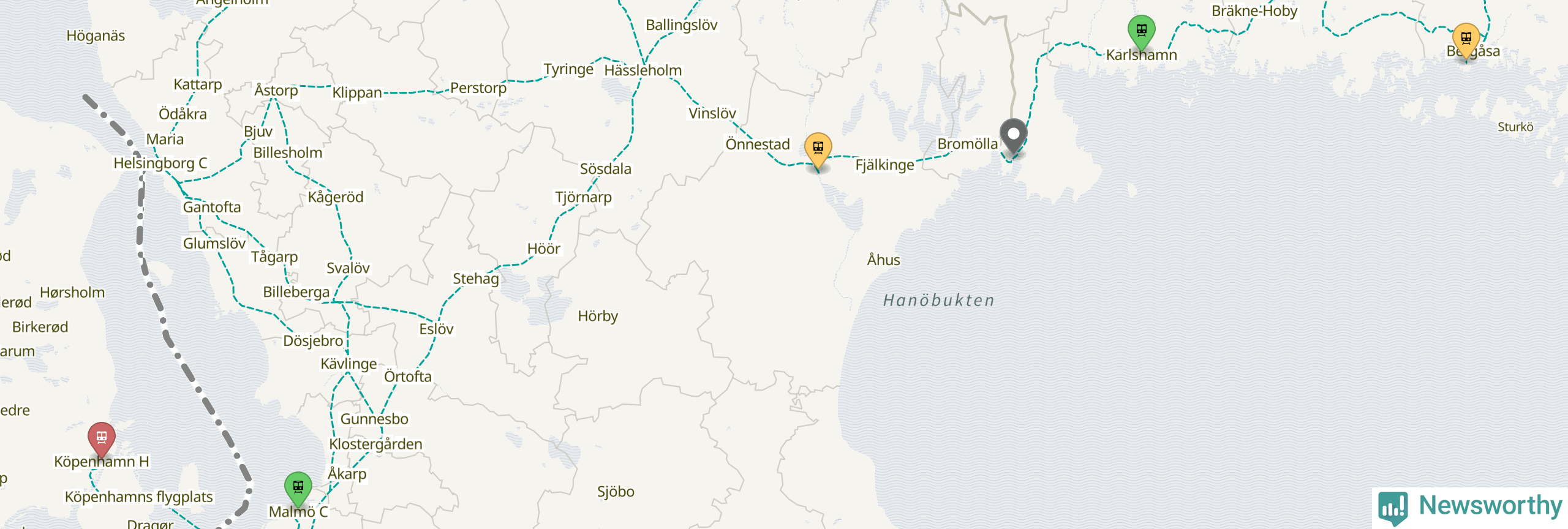The image size is (1568, 529).
Task: Click the green train marker at Malmö C
Action: pos(298,490)
